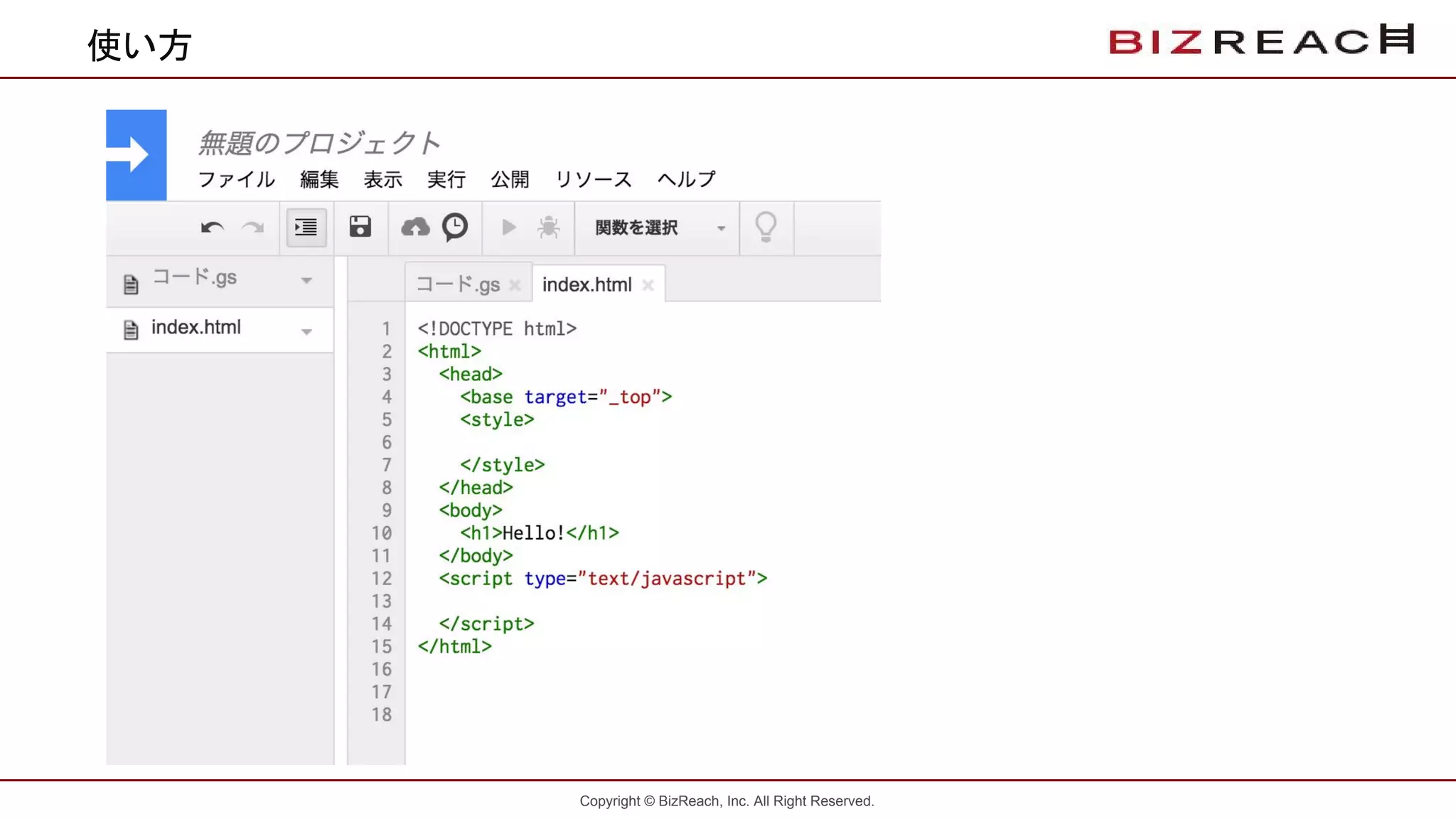
Task: Click the cloud deploy icon
Action: pos(415,227)
